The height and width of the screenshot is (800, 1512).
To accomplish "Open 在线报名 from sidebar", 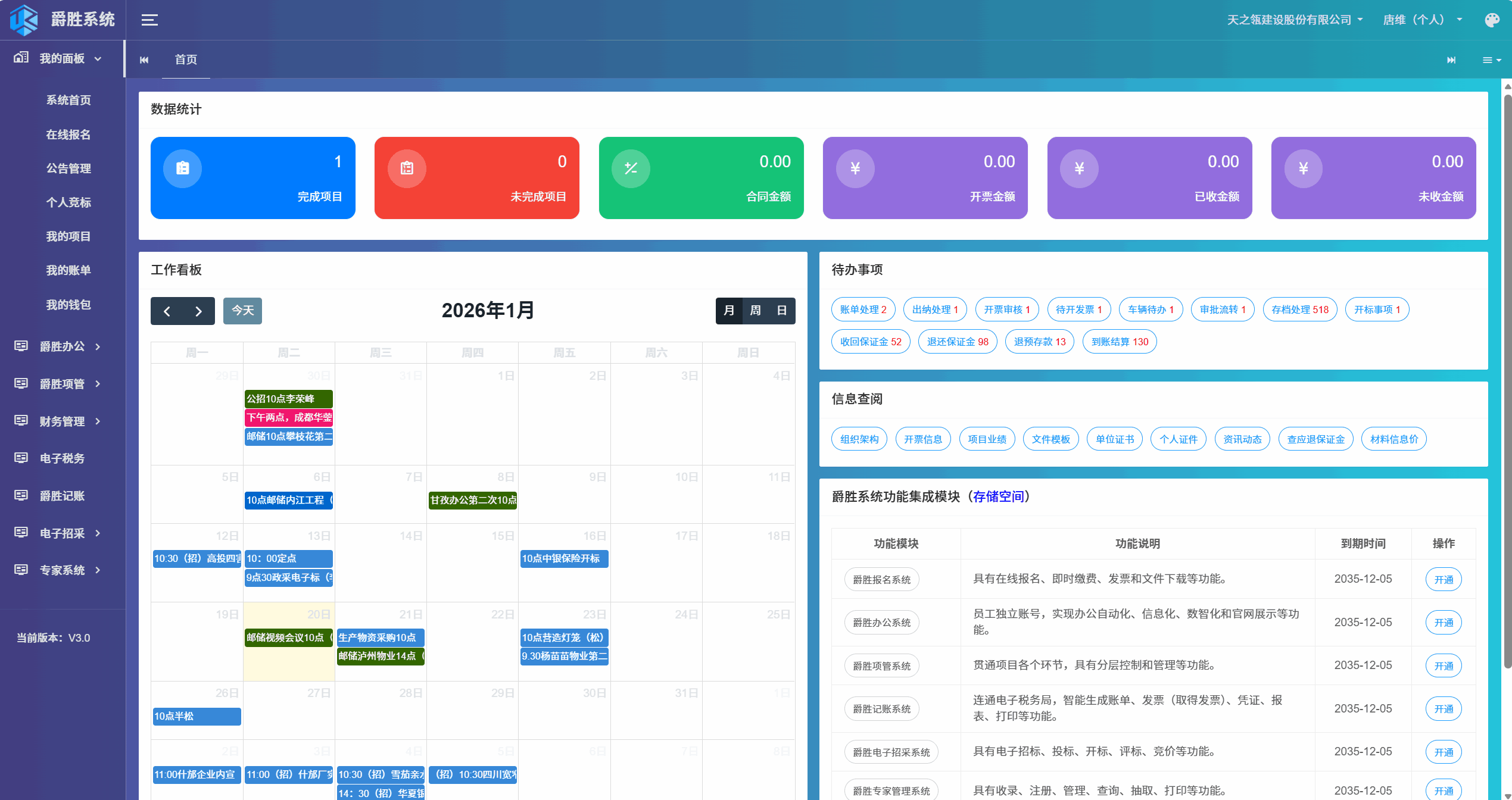I will 68,135.
